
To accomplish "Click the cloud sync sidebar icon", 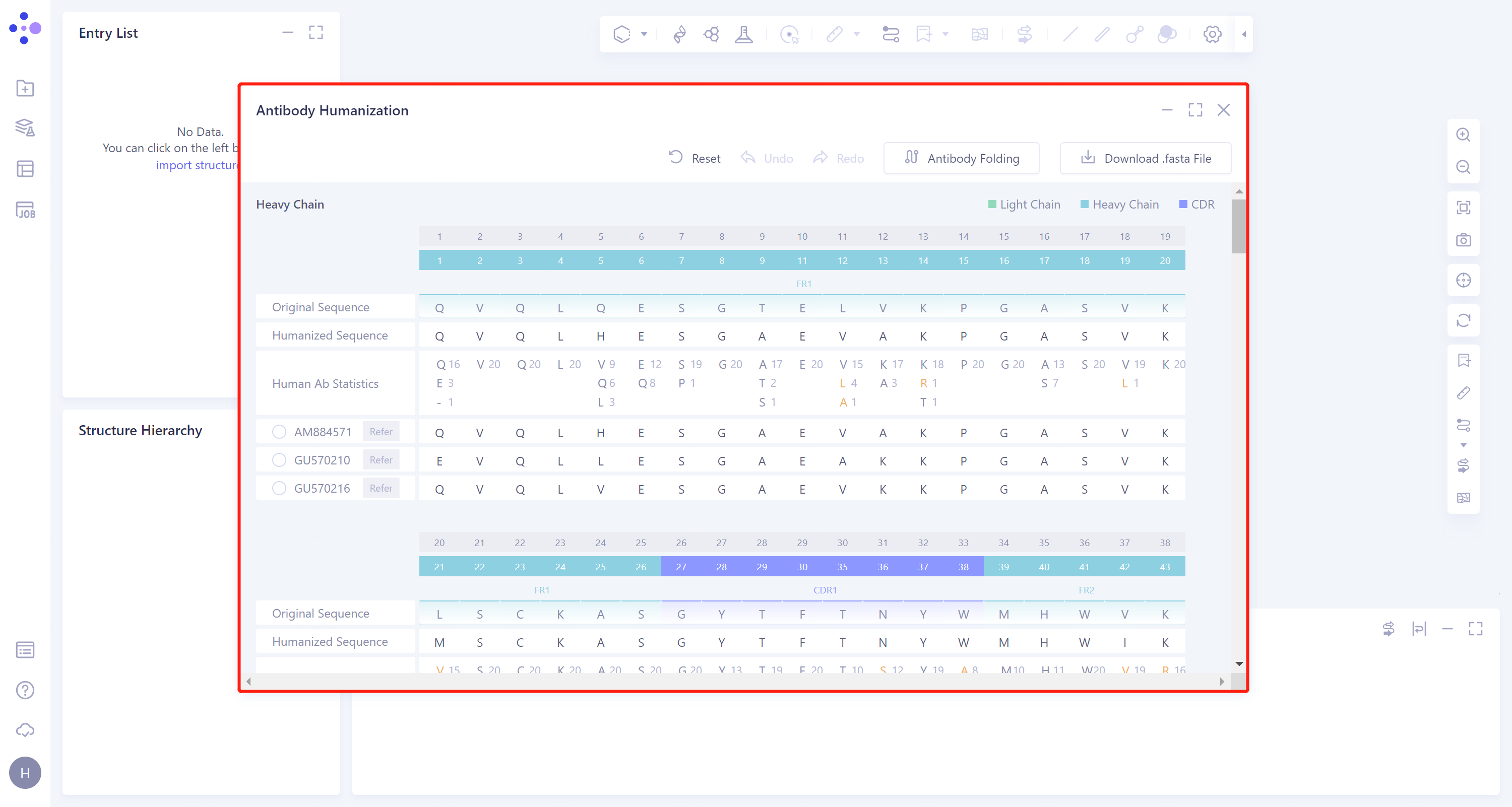I will [25, 730].
